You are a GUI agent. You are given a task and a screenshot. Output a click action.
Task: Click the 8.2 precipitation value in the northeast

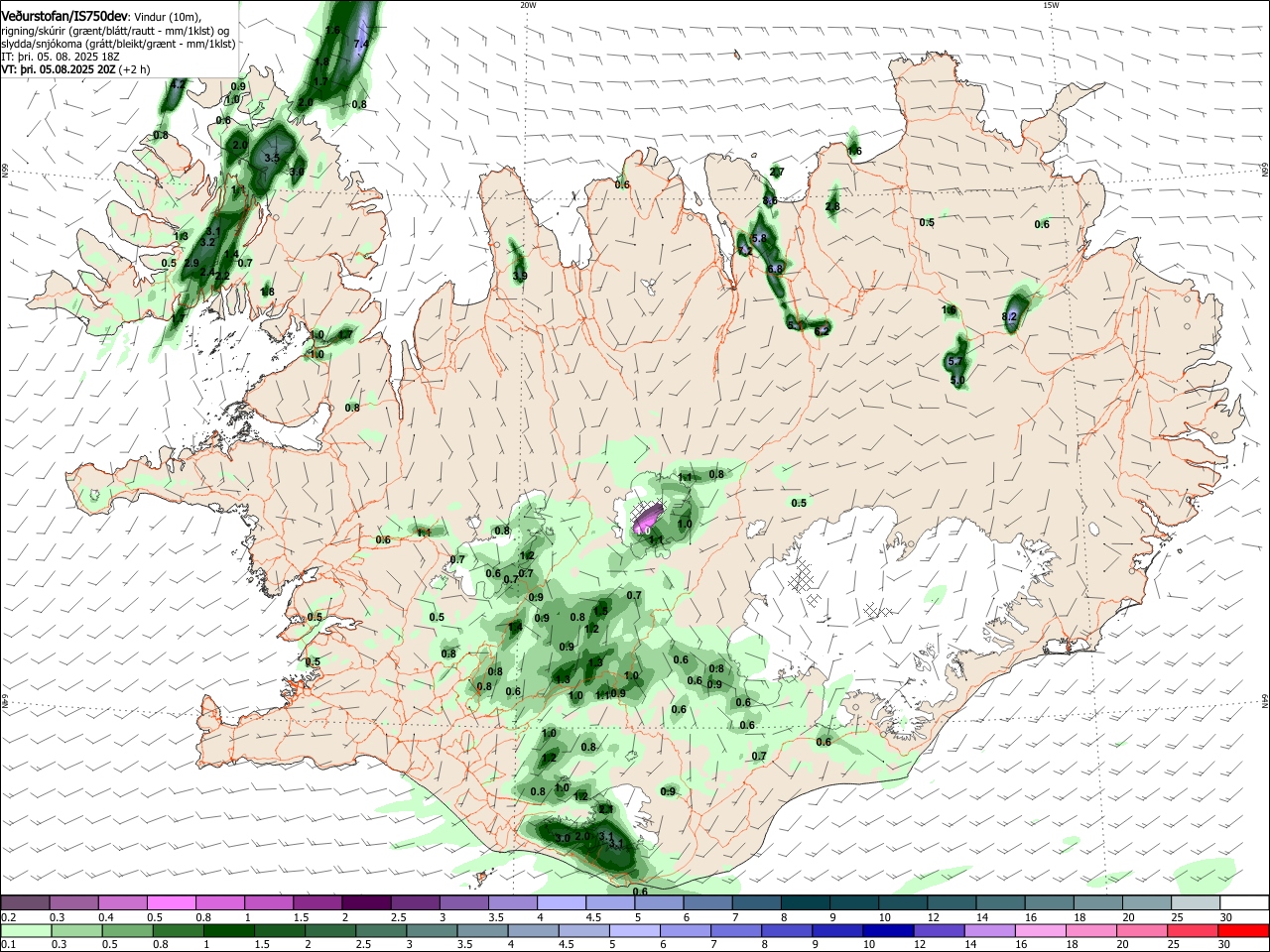1010,317
